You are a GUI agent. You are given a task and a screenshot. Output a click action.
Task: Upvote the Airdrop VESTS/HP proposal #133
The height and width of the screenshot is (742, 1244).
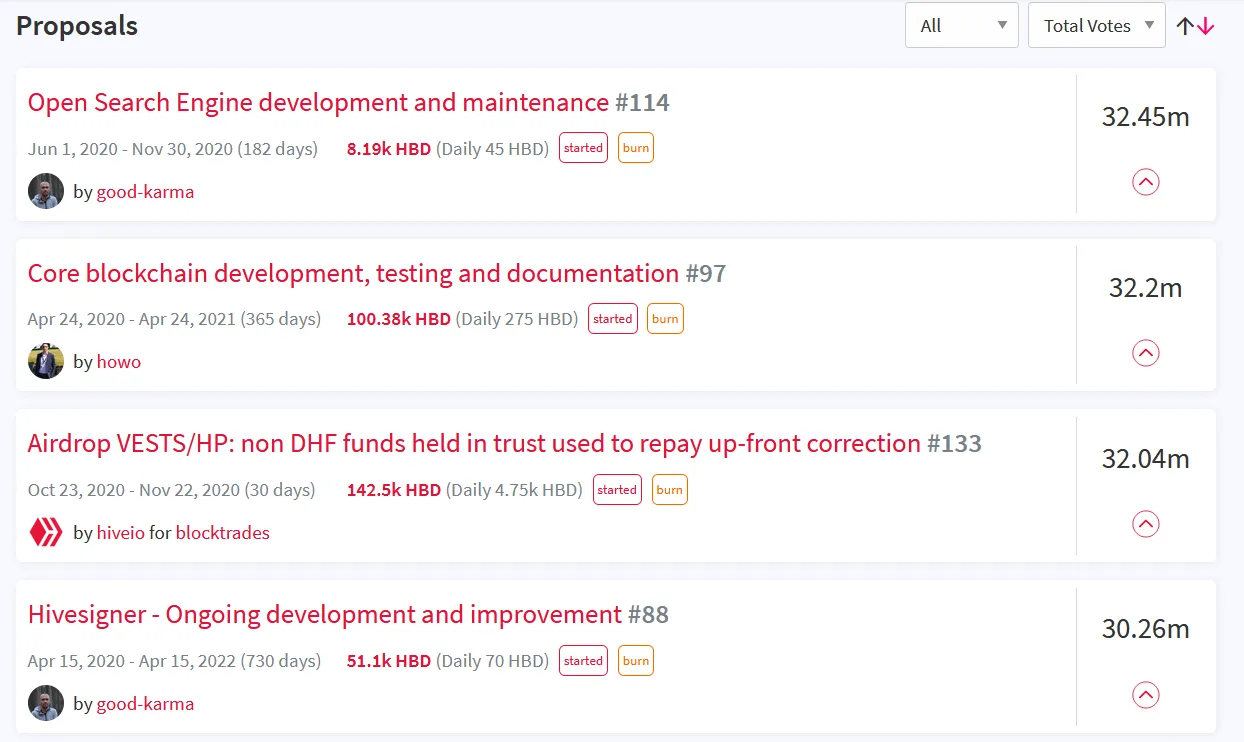click(1145, 524)
